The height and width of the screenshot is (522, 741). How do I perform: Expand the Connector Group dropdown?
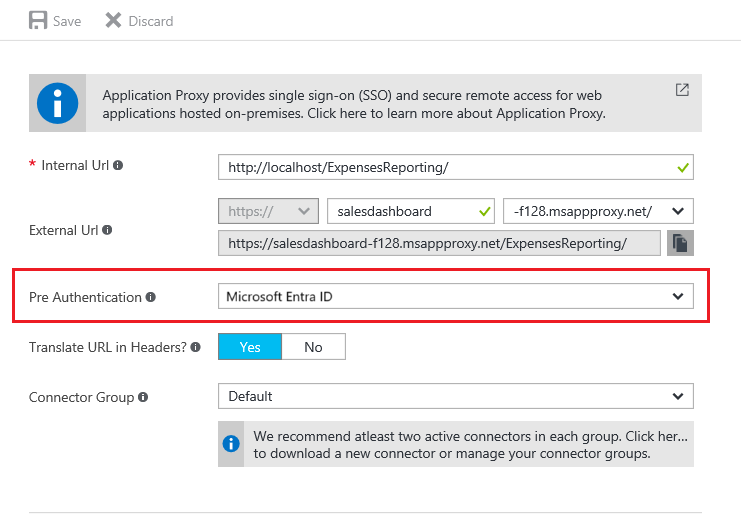[x=456, y=396]
